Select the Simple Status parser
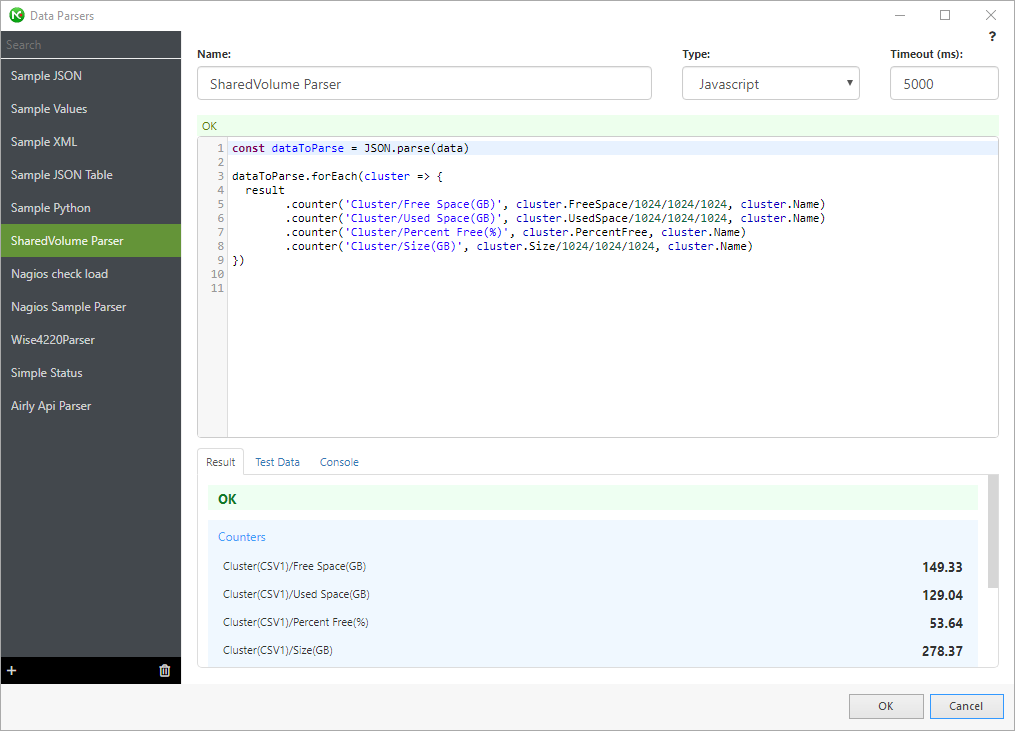Image resolution: width=1015 pixels, height=731 pixels. pos(45,372)
